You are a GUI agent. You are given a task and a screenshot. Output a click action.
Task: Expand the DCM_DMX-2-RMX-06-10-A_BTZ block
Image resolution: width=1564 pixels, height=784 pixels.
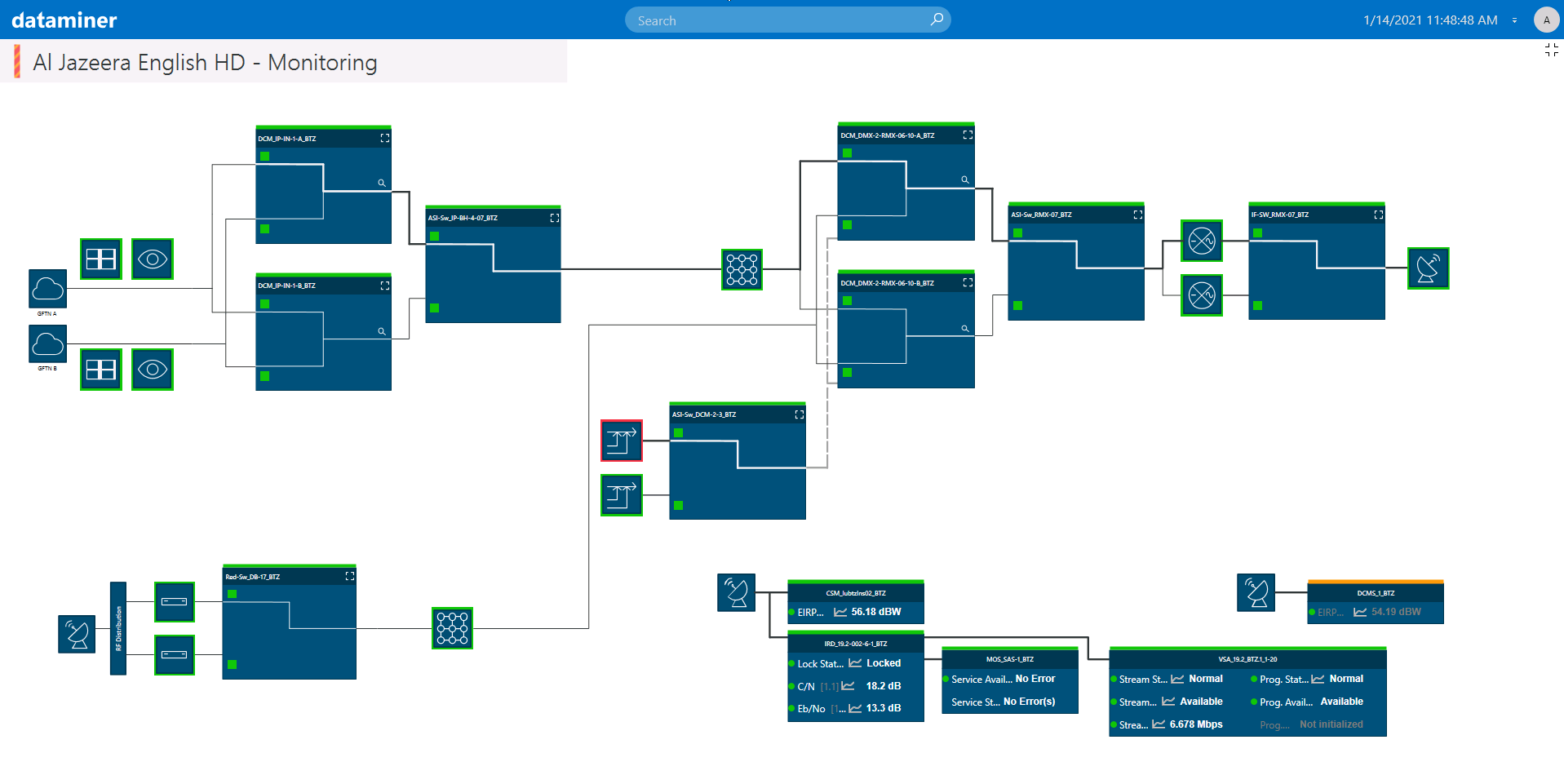pos(968,135)
